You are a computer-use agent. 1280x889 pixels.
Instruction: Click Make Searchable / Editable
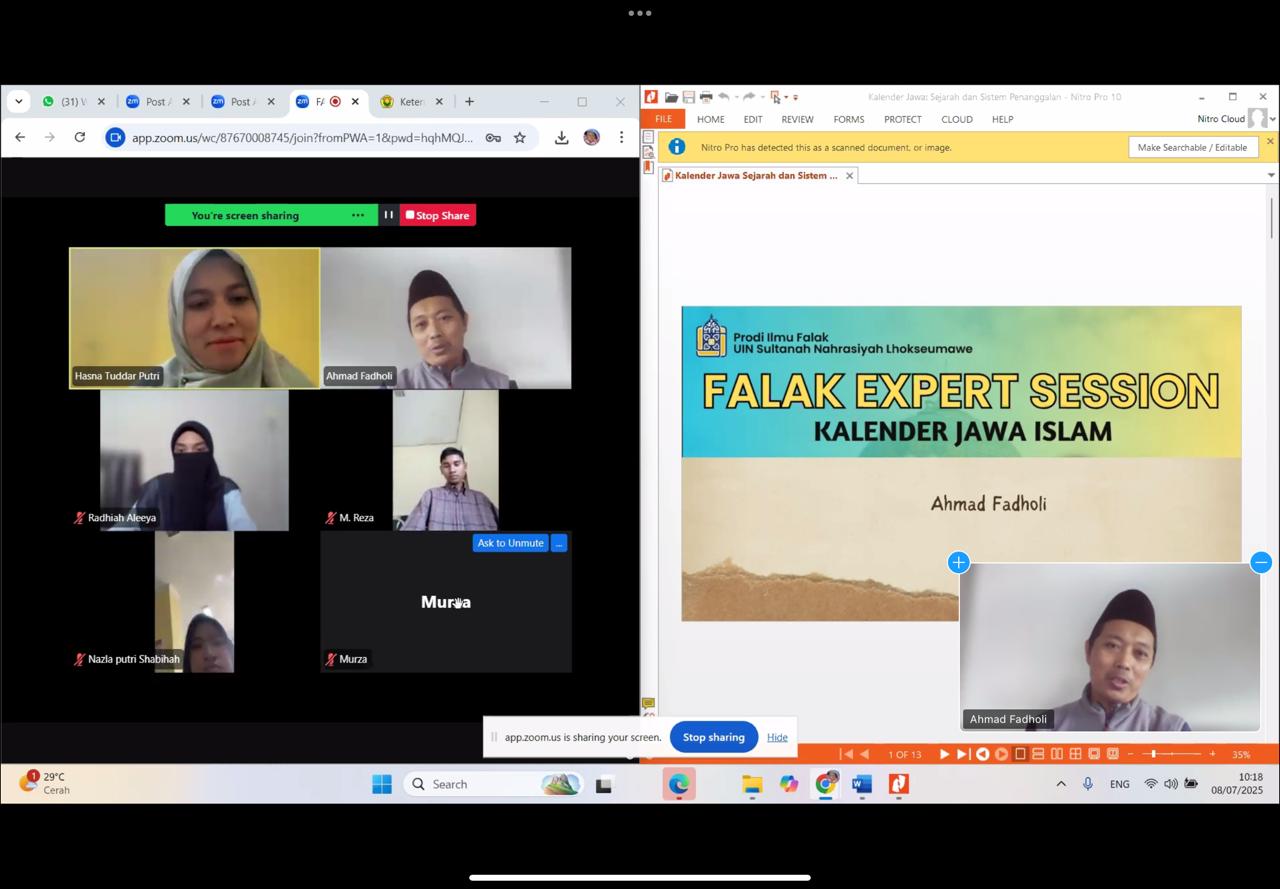click(x=1192, y=147)
